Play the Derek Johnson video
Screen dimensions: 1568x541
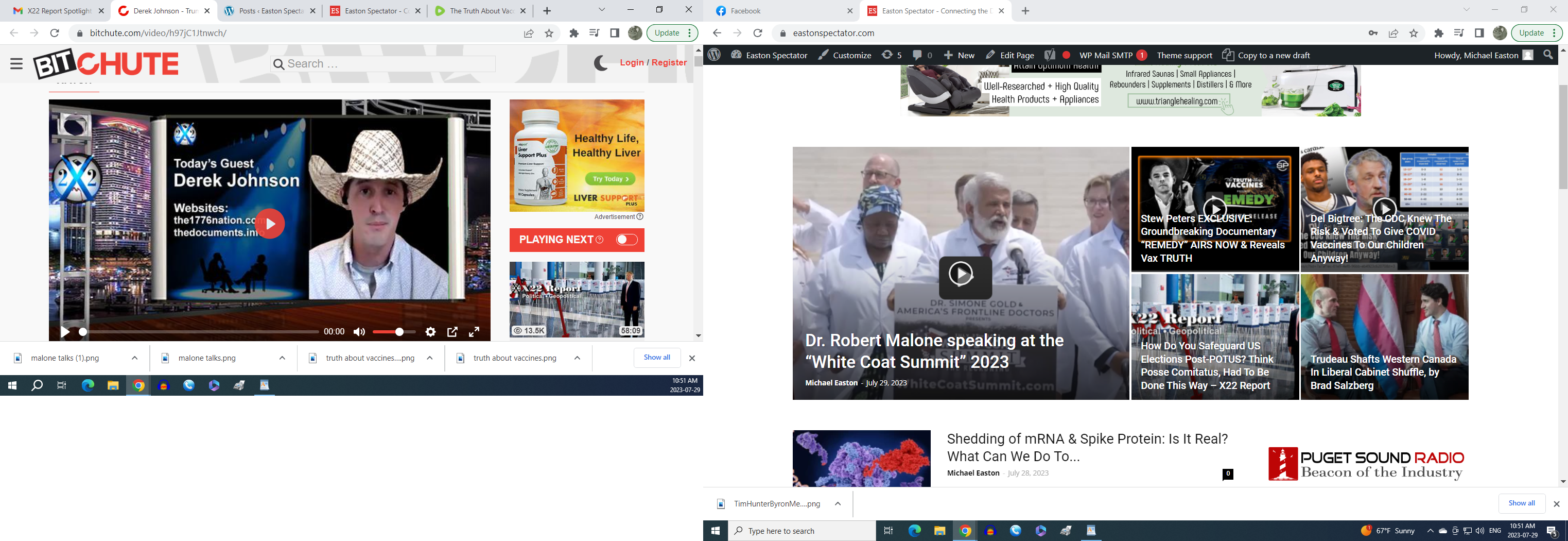pyautogui.click(x=270, y=224)
